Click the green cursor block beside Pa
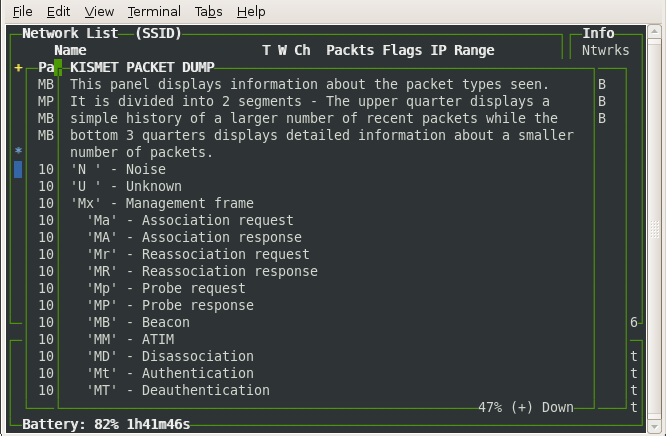The height and width of the screenshot is (436, 666). [58, 68]
